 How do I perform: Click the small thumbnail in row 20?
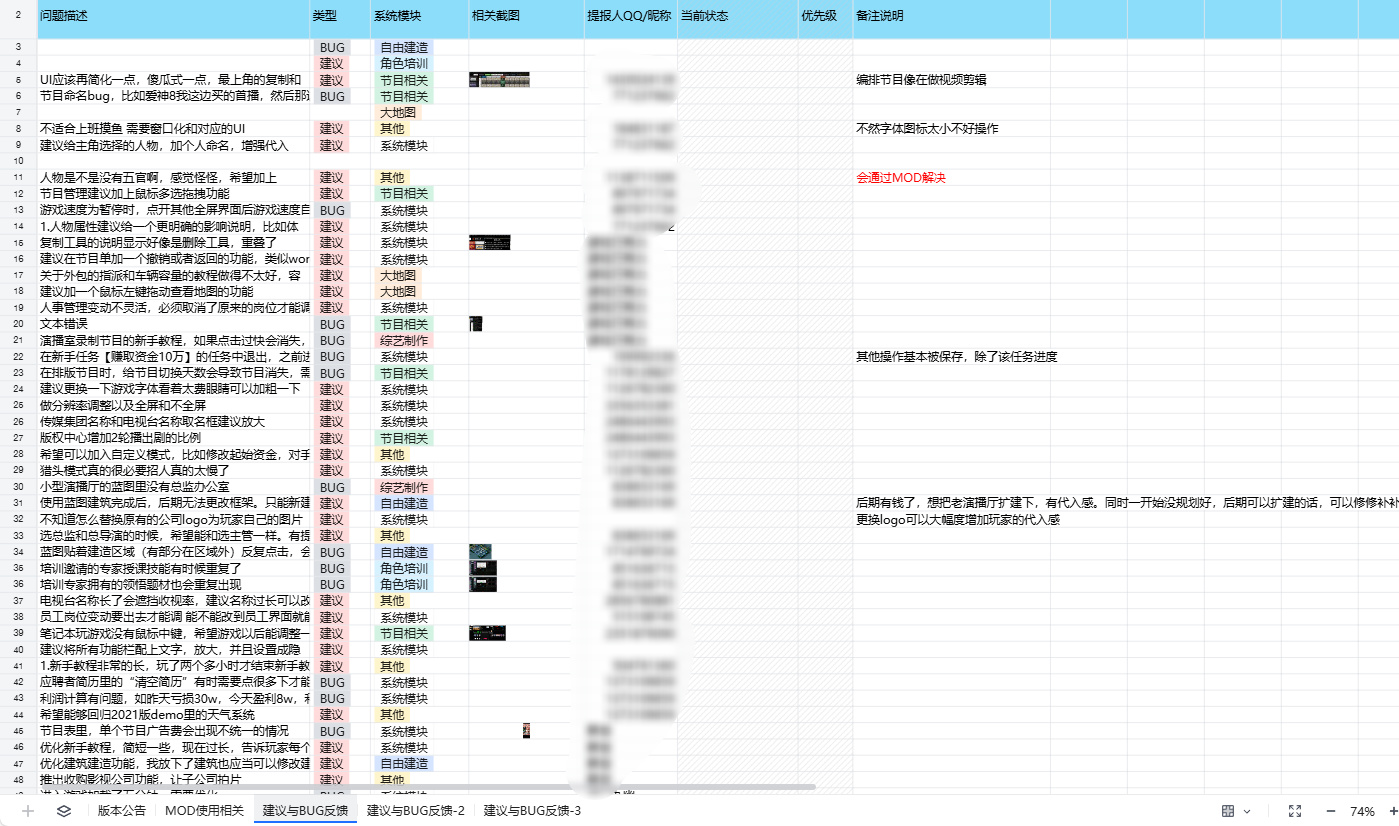[x=476, y=324]
